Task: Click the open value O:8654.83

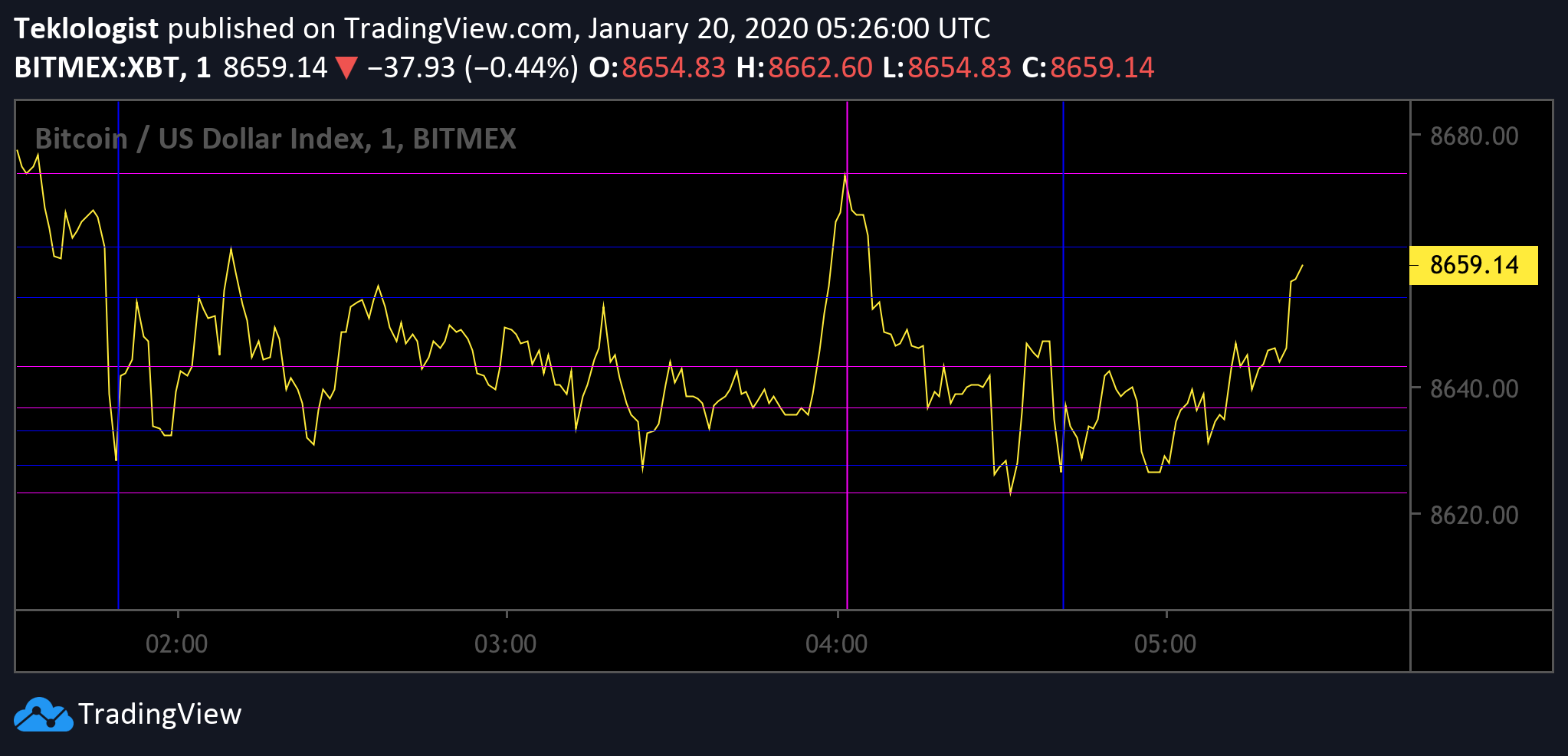Action: [657, 67]
